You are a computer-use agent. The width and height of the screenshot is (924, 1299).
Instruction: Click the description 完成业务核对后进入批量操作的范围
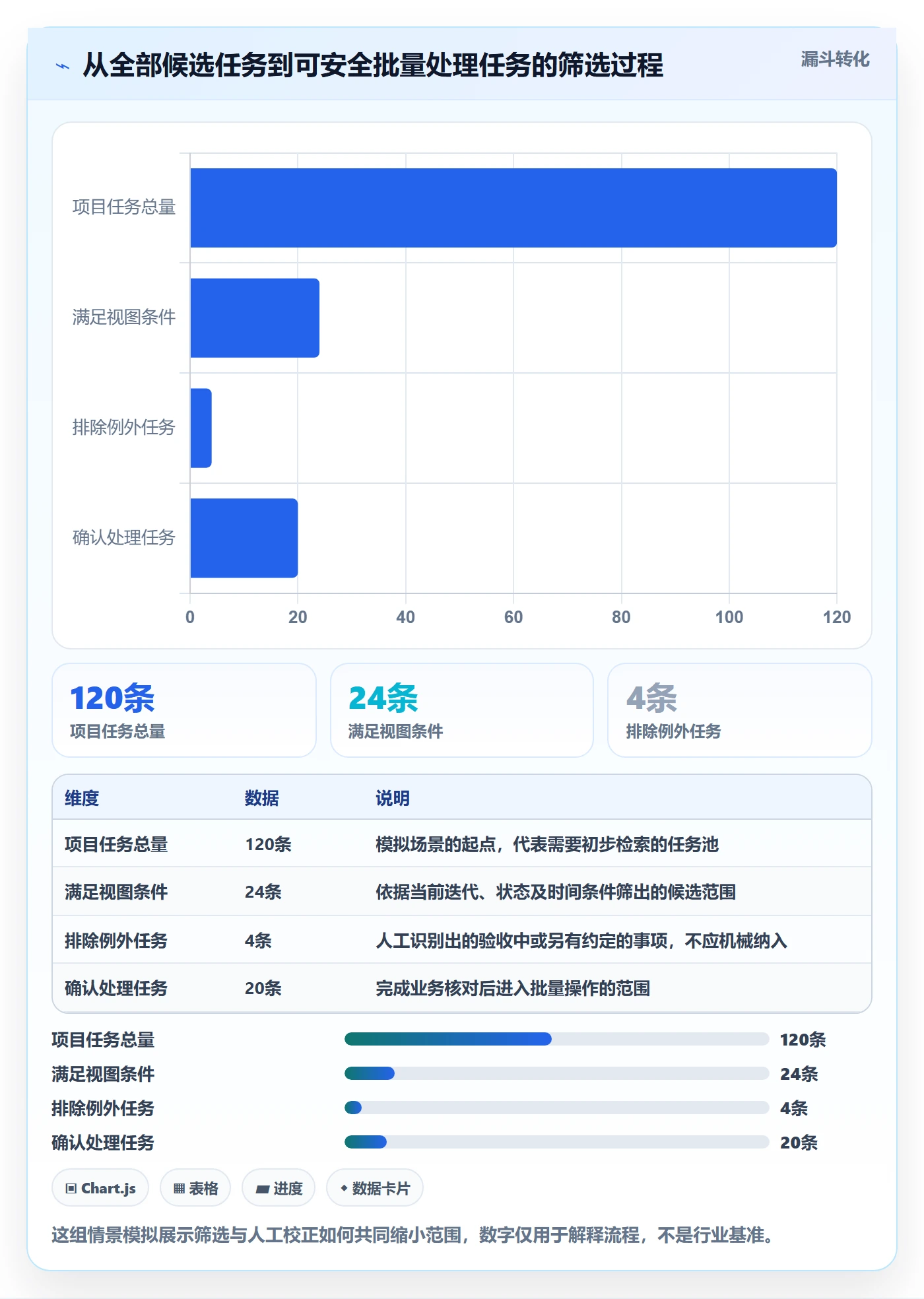coord(513,988)
